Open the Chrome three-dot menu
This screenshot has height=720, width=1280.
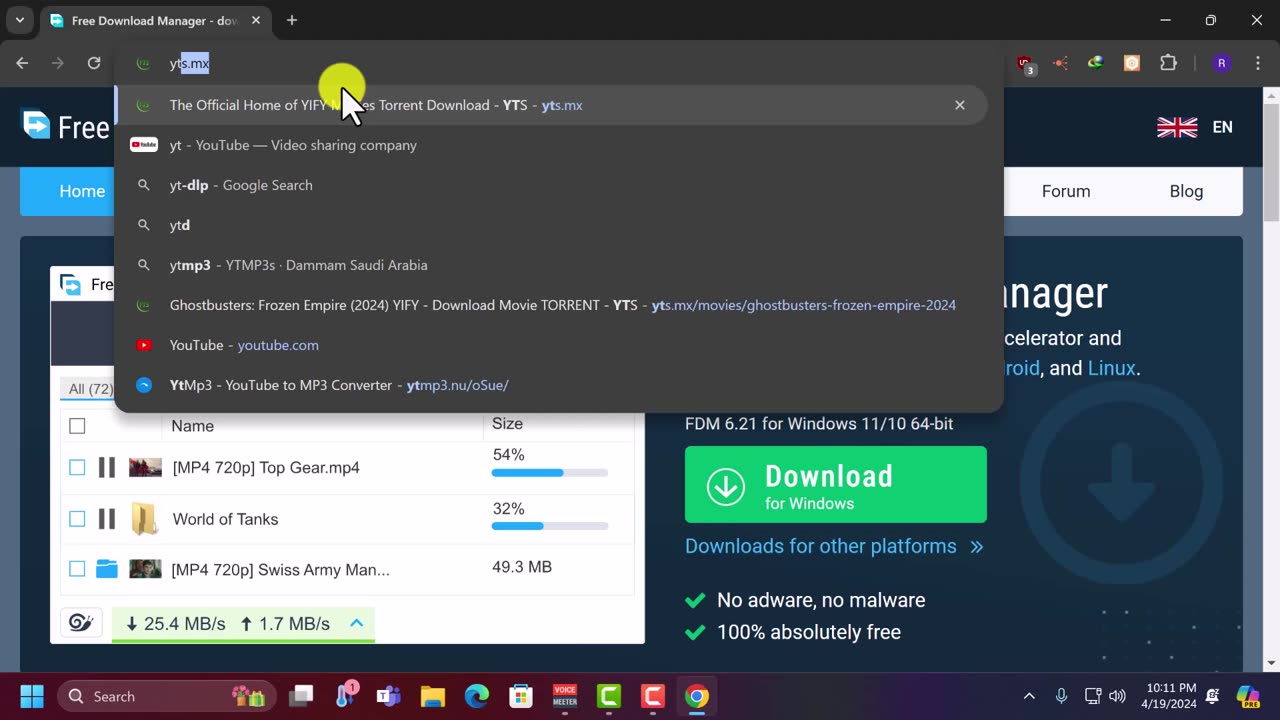pyautogui.click(x=1257, y=63)
